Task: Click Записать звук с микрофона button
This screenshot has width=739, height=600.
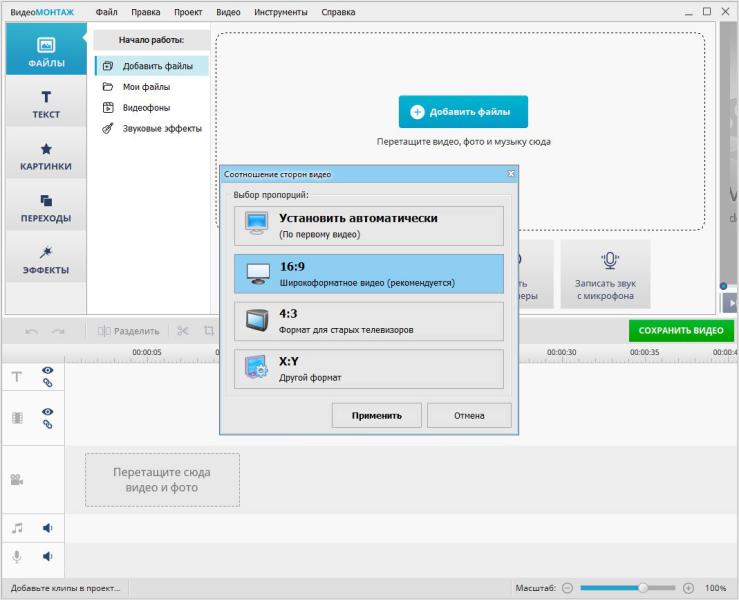Action: (605, 274)
